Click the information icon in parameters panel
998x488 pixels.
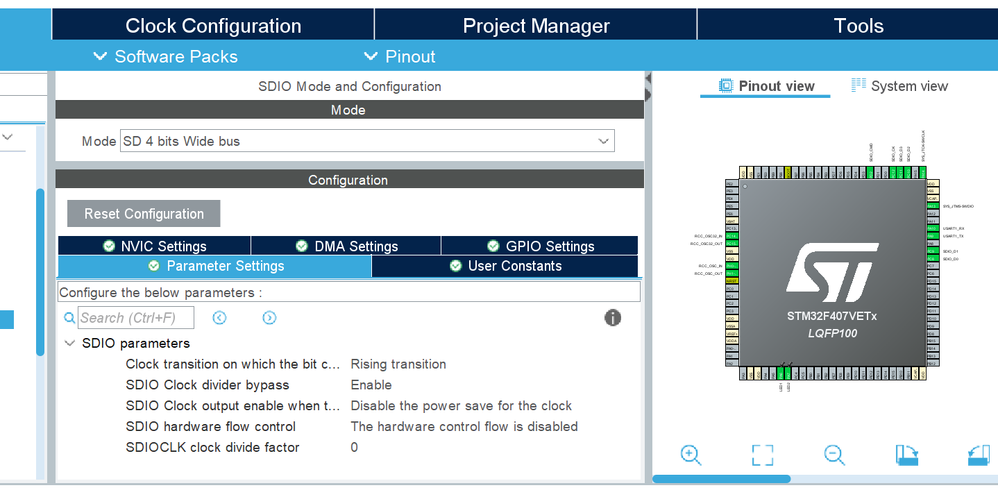click(x=612, y=317)
